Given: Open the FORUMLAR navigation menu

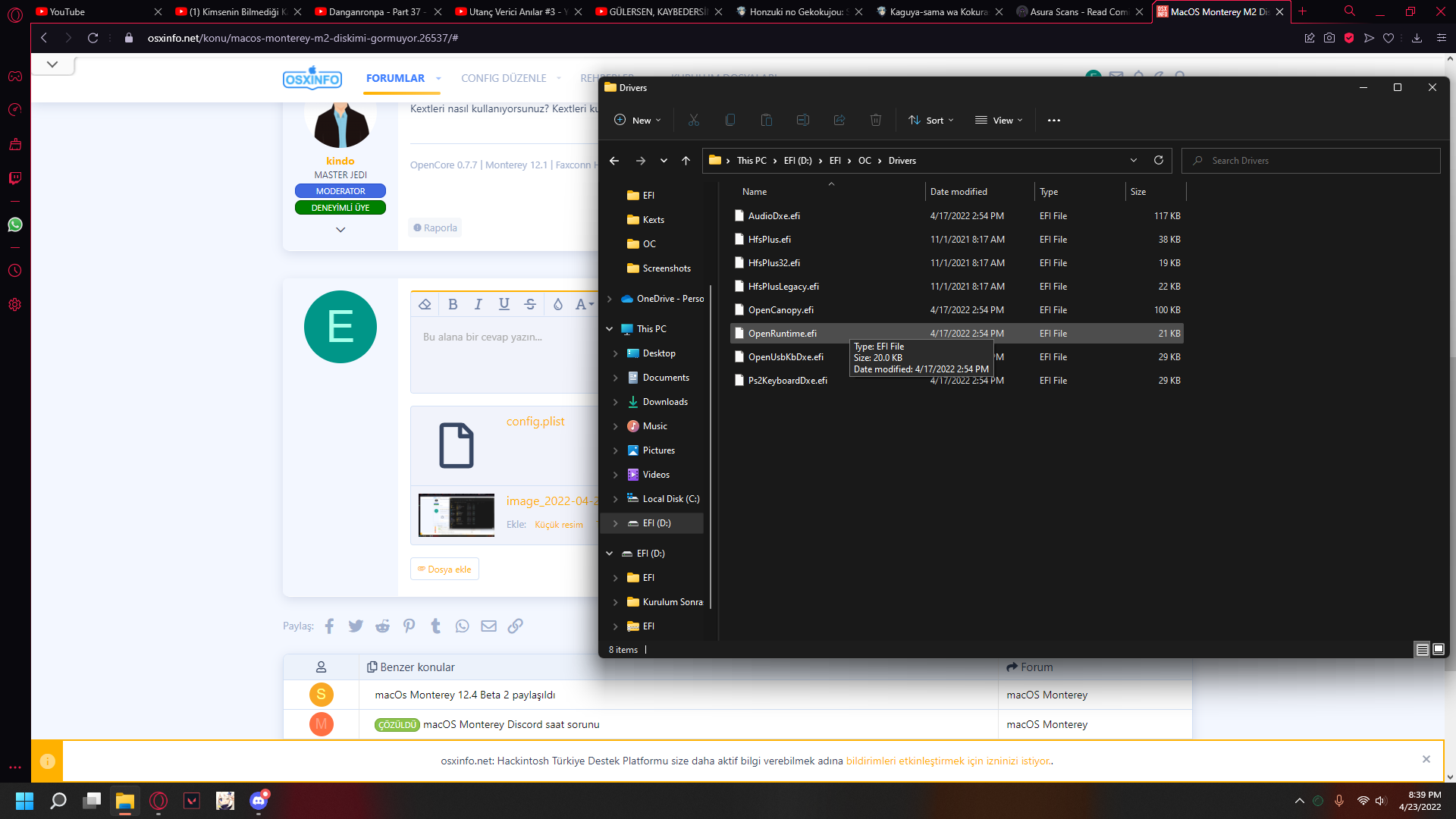Looking at the screenshot, I should point(395,78).
